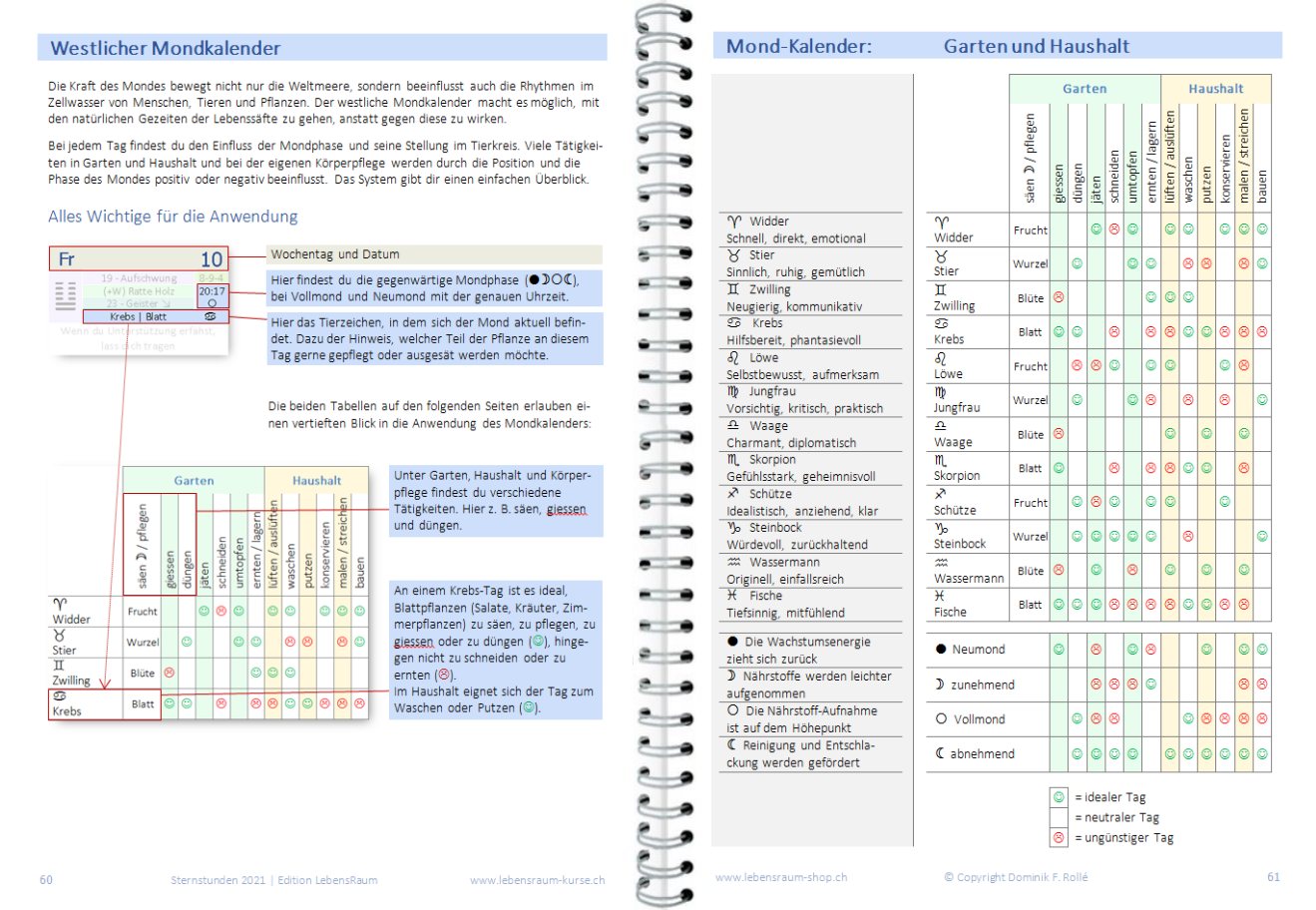Click the crescent icon before 'zunehmend' row label

click(x=940, y=684)
